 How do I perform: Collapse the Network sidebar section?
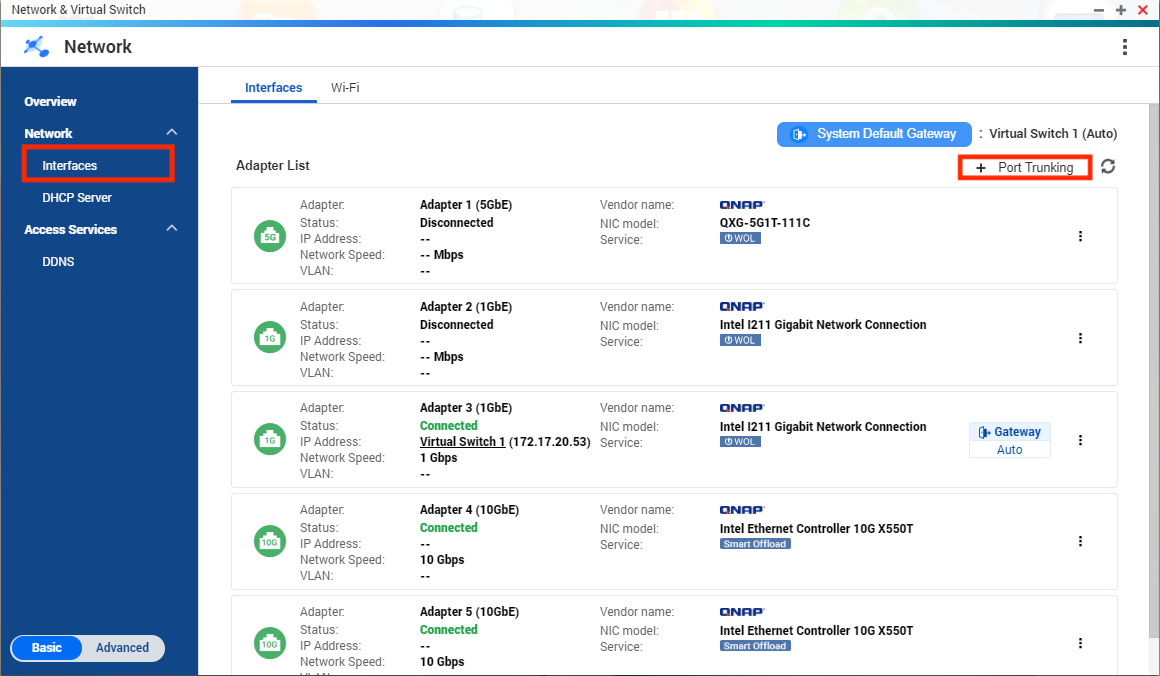(x=172, y=132)
